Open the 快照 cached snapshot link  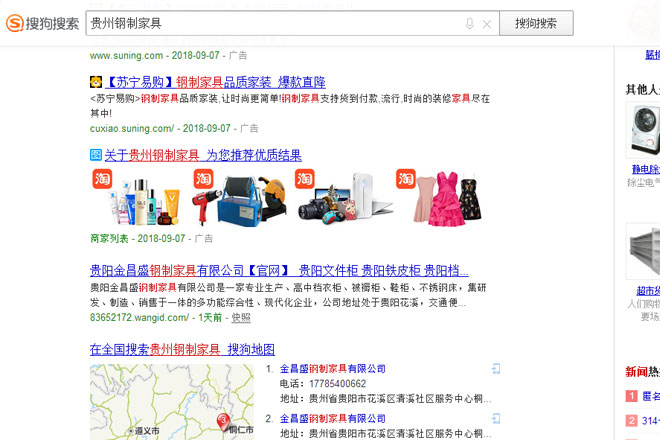tap(241, 317)
